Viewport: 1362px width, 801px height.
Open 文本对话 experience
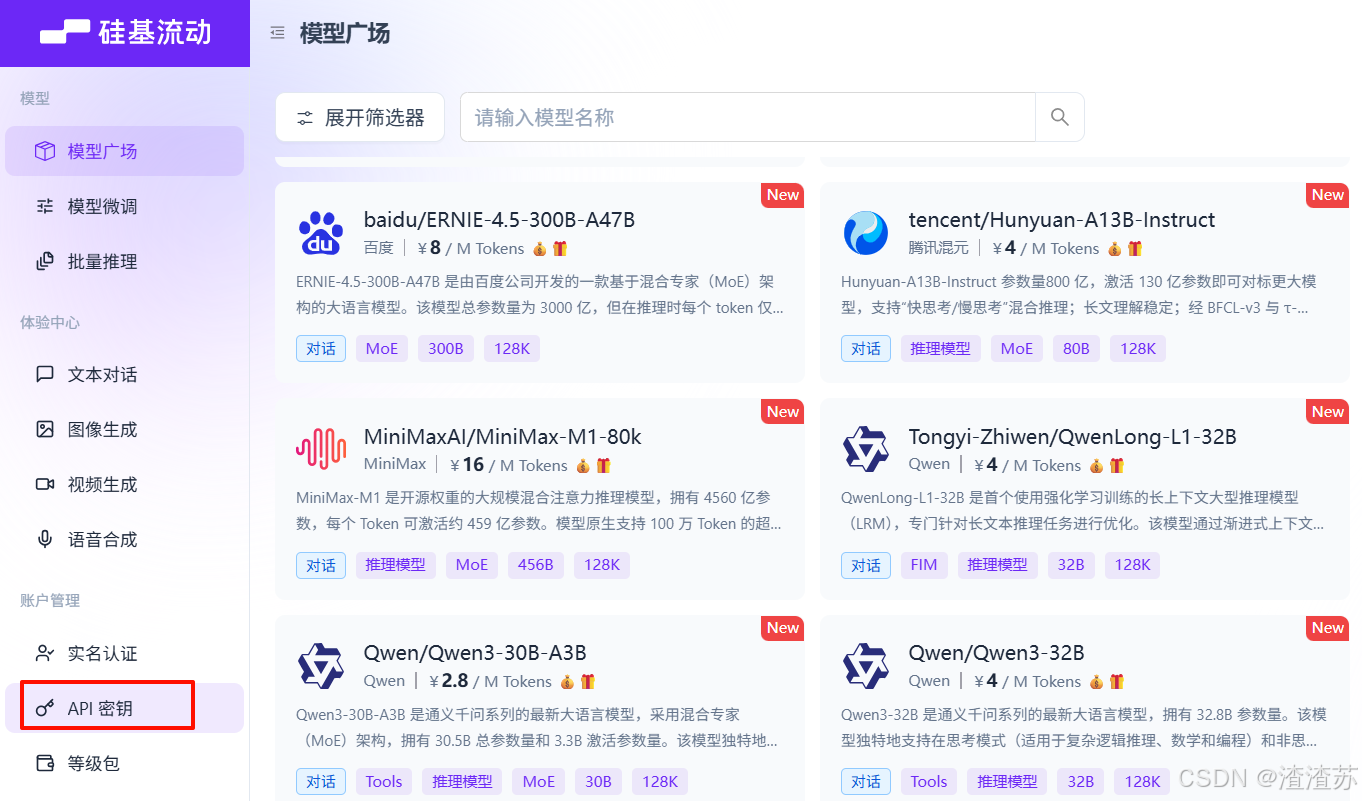(x=124, y=374)
